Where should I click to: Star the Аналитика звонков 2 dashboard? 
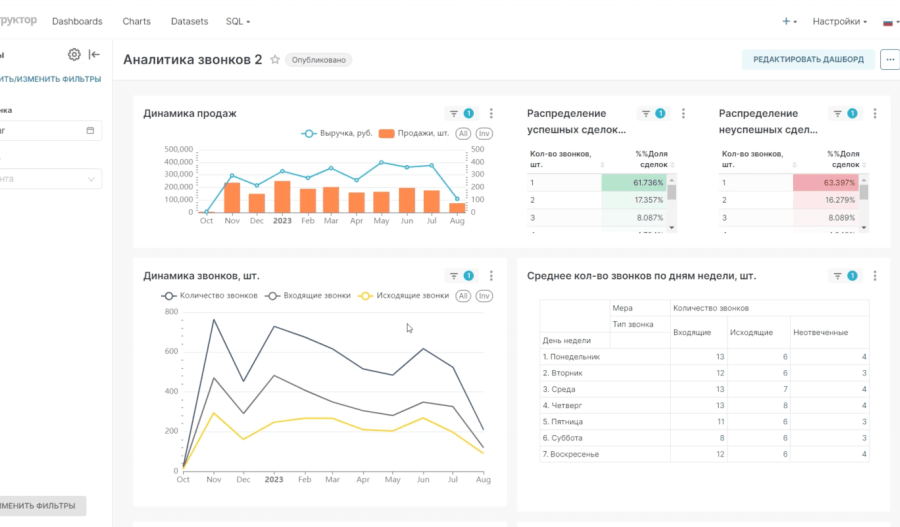pos(275,60)
